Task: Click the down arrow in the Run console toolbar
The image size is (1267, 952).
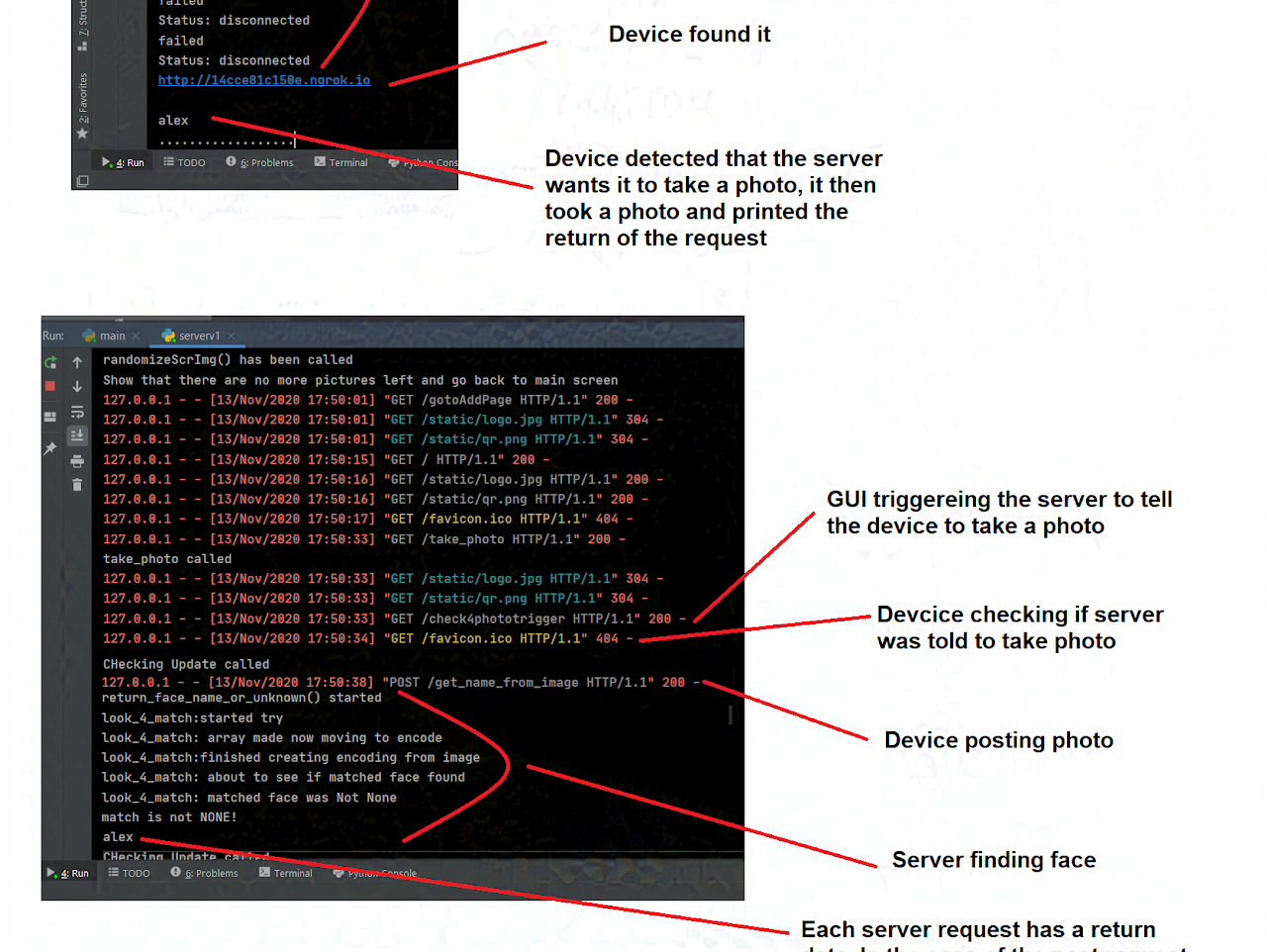Action: (x=77, y=386)
